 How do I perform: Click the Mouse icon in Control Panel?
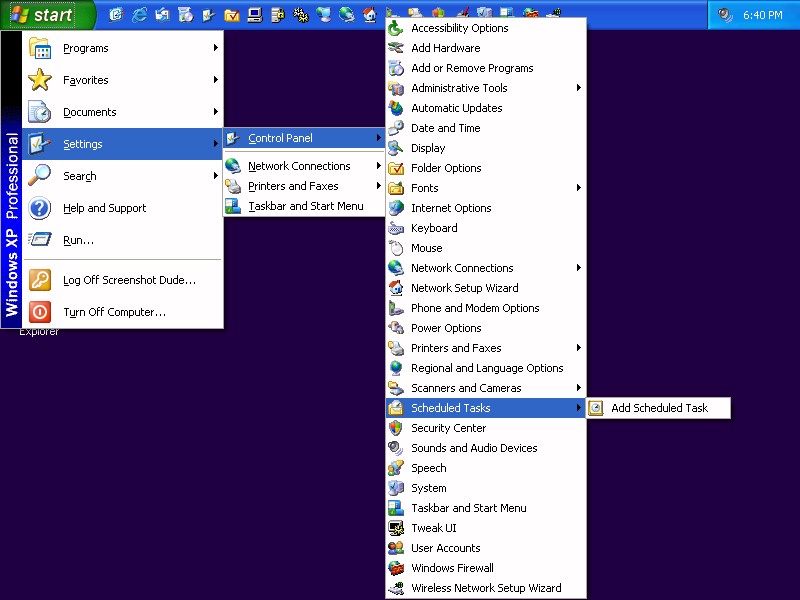tap(396, 248)
